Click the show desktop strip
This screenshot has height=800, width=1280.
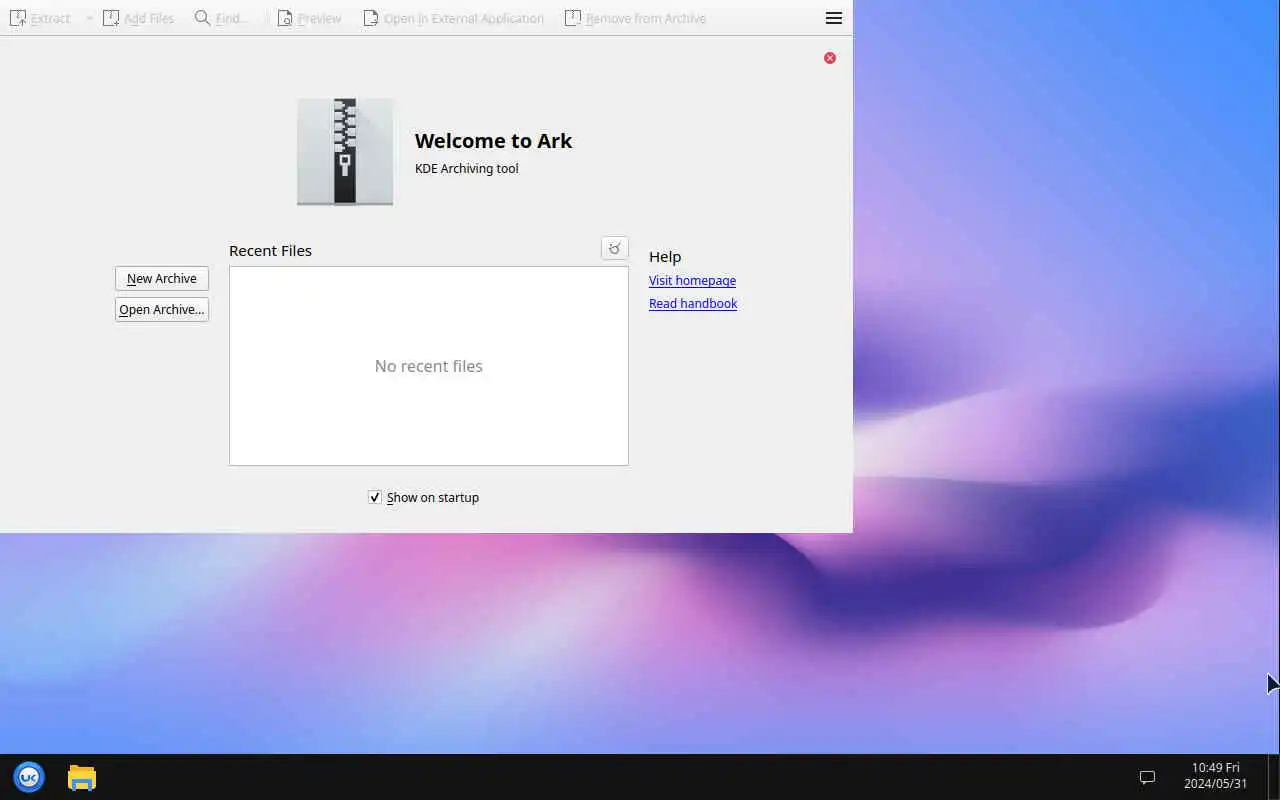[1274, 777]
